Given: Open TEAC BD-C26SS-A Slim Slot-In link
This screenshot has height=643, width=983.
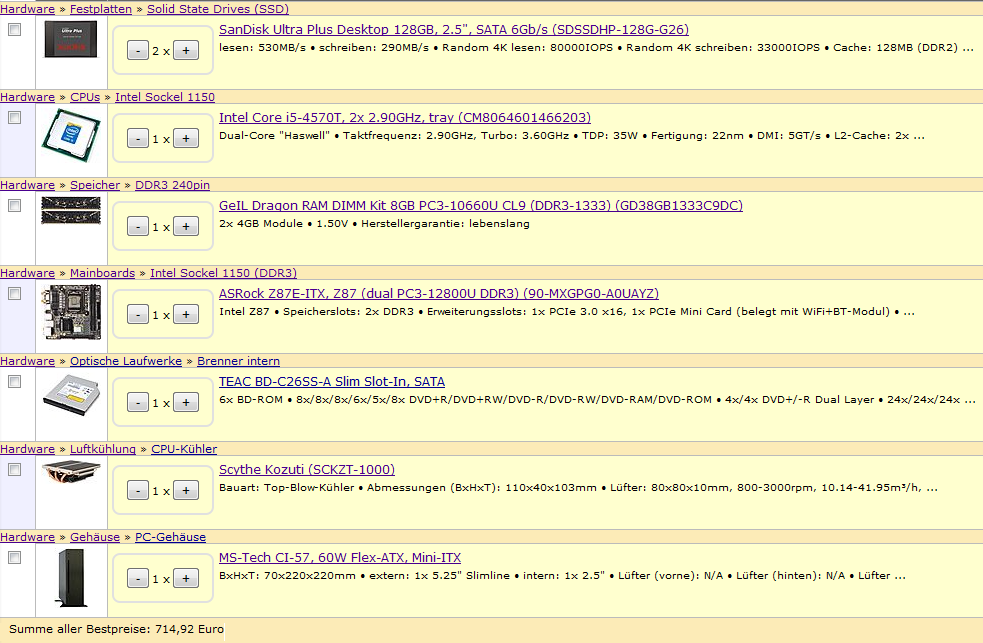Looking at the screenshot, I should click(332, 382).
